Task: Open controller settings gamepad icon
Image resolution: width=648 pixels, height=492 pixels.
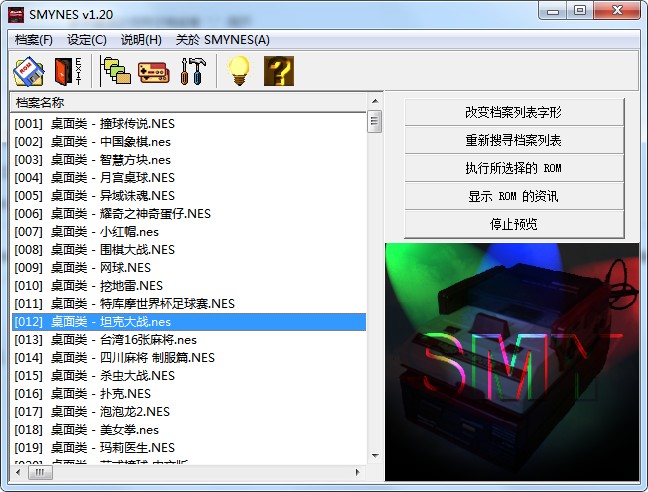Action: [x=153, y=72]
